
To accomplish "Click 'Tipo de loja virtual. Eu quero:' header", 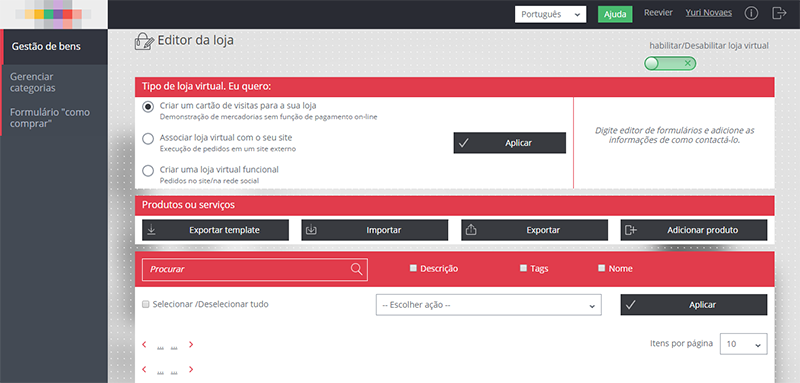I will click(x=455, y=87).
